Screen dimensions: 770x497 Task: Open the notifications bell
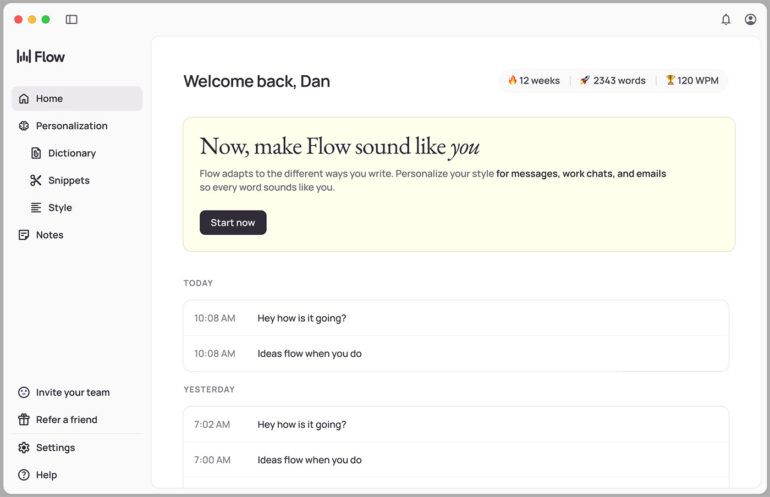726,19
